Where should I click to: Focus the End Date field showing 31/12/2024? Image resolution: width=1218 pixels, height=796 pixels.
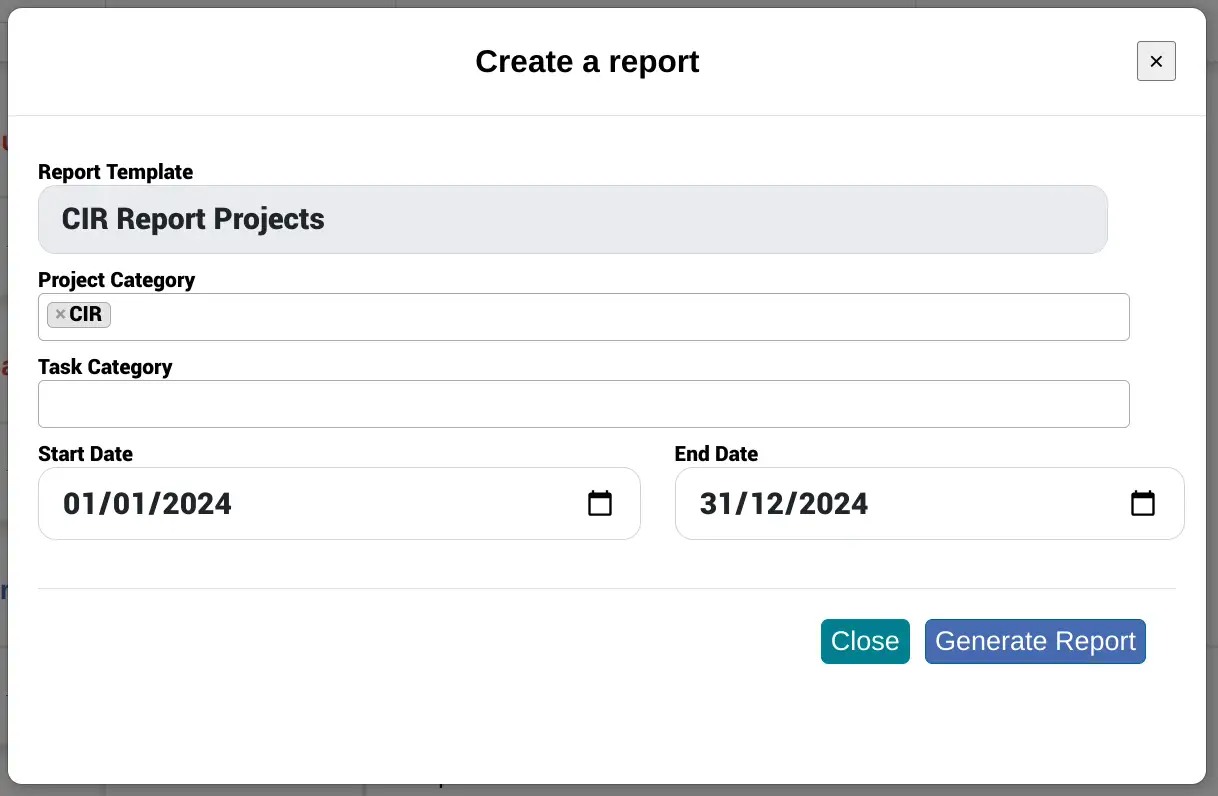[930, 503]
